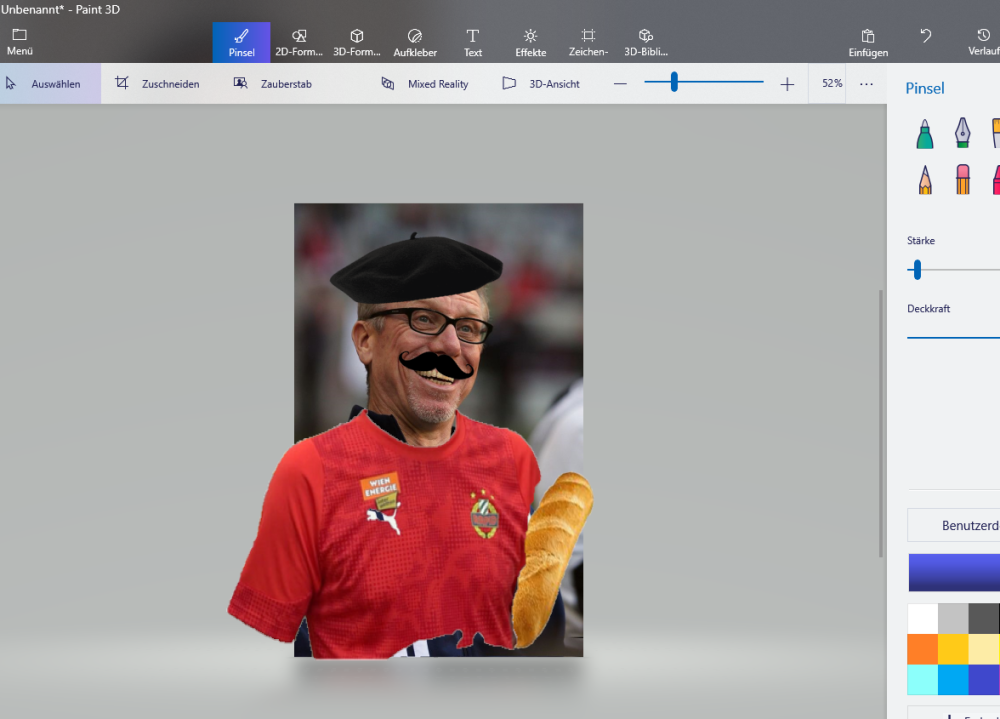Open the 3D-Formen tool tab

pyautogui.click(x=356, y=42)
